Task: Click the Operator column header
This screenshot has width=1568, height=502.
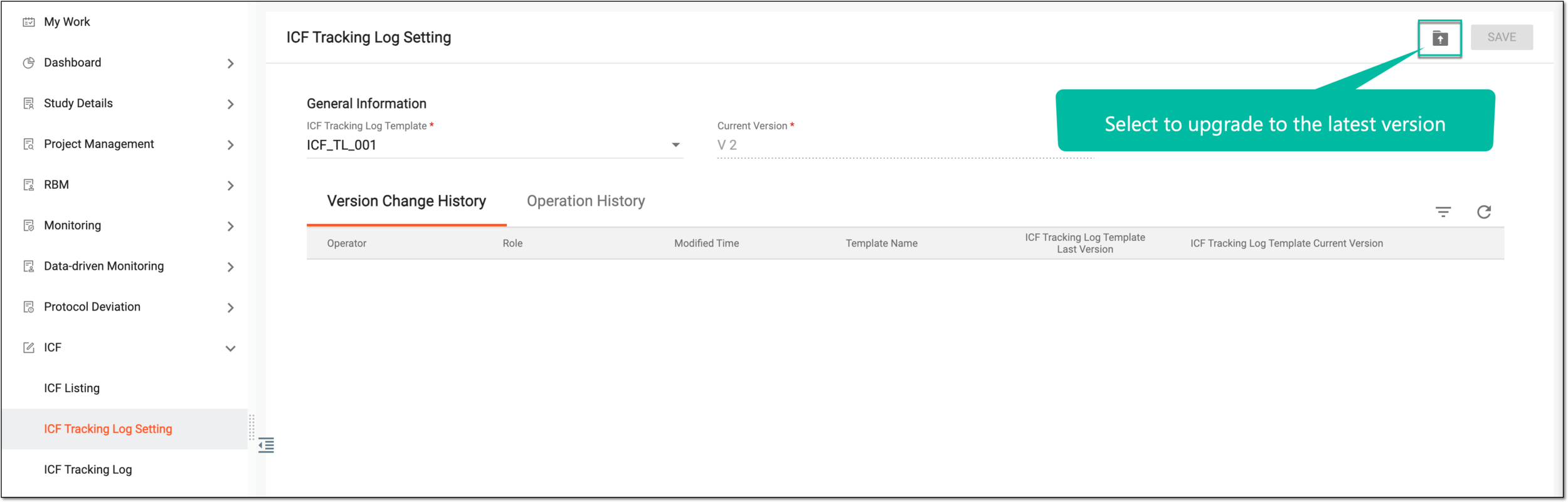Action: point(346,243)
